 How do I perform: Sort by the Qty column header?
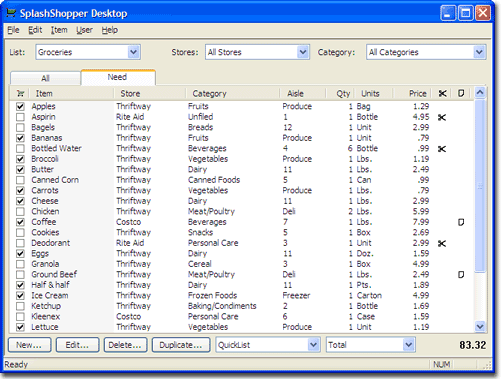tap(340, 94)
